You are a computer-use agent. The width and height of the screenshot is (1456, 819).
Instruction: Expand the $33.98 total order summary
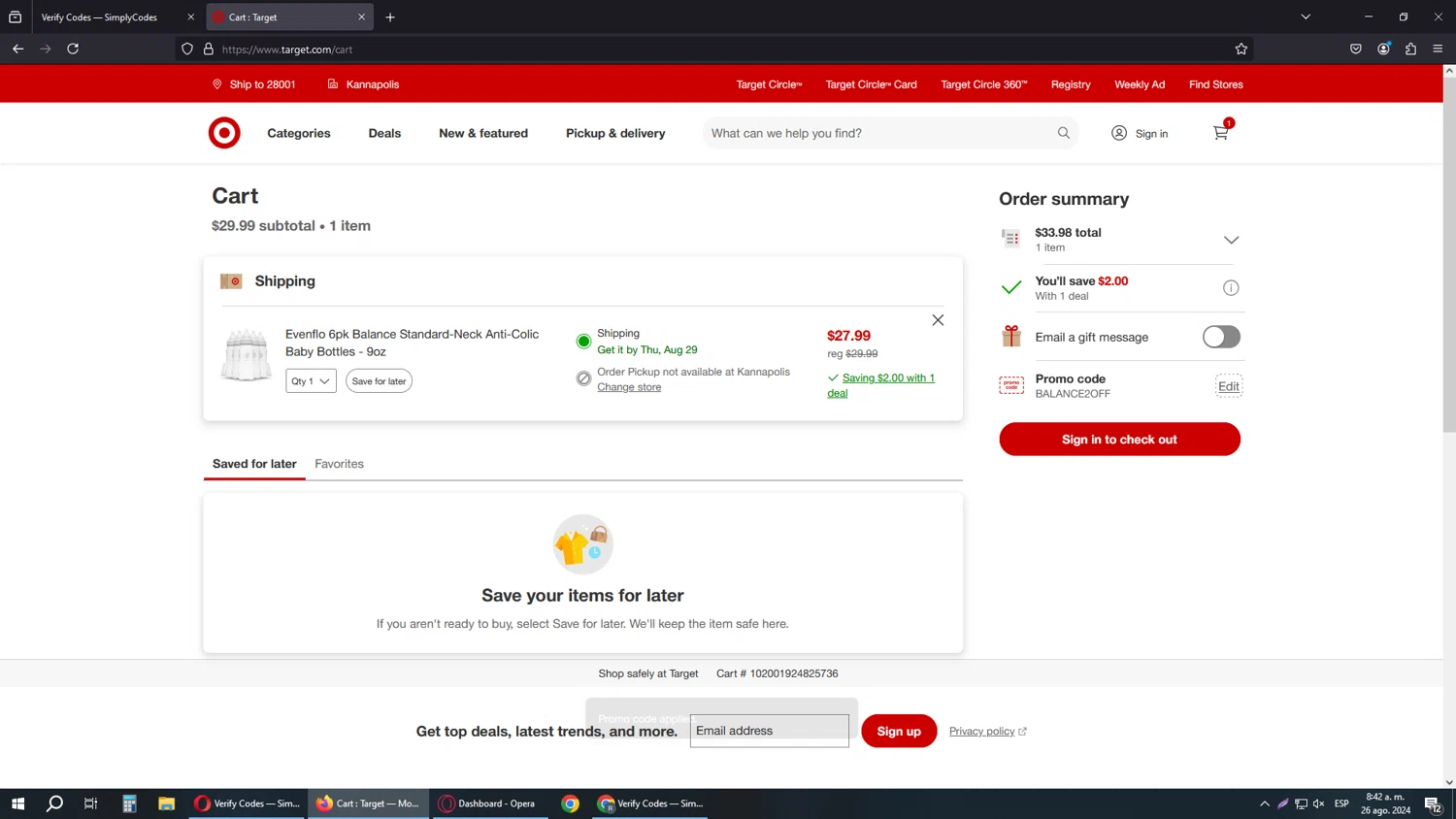(x=1231, y=240)
